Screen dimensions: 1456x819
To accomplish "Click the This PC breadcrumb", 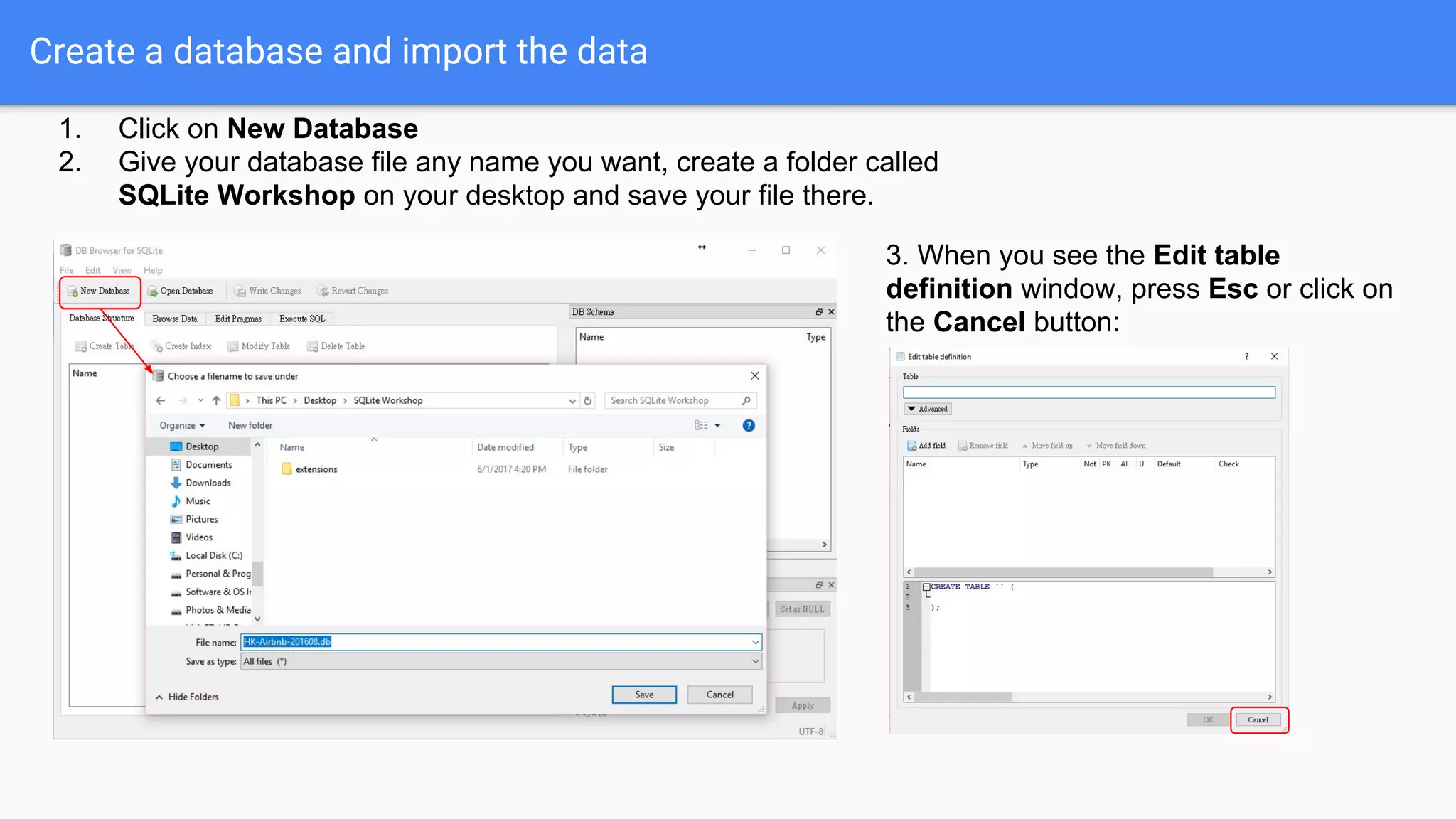I will click(x=272, y=401).
